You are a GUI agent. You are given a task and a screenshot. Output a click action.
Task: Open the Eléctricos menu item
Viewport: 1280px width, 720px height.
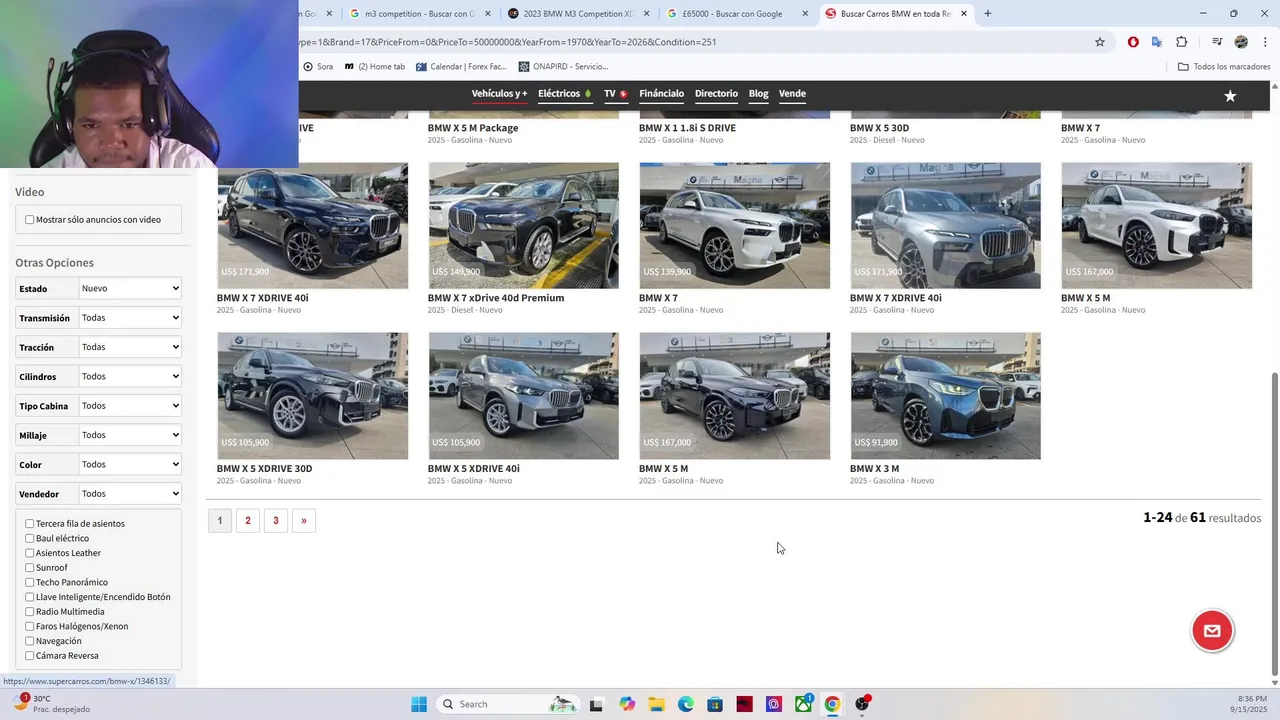(564, 94)
